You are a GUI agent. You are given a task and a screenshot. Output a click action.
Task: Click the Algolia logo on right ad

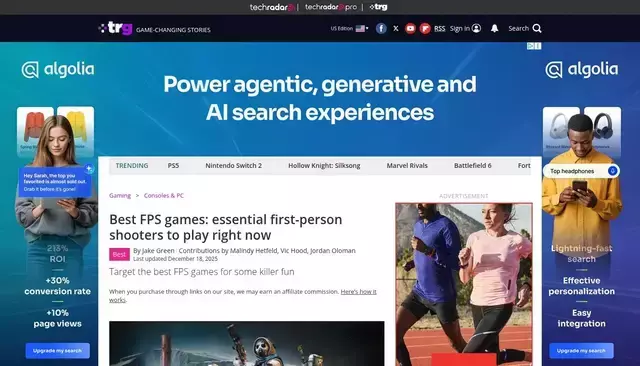(x=582, y=70)
